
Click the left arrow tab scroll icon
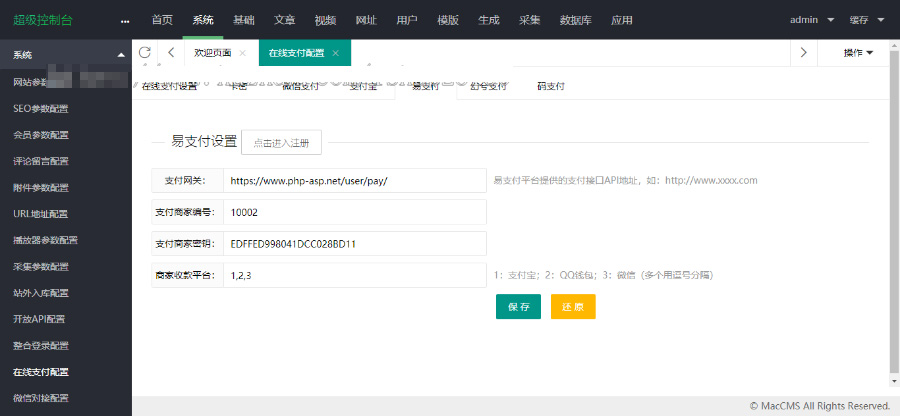click(172, 53)
